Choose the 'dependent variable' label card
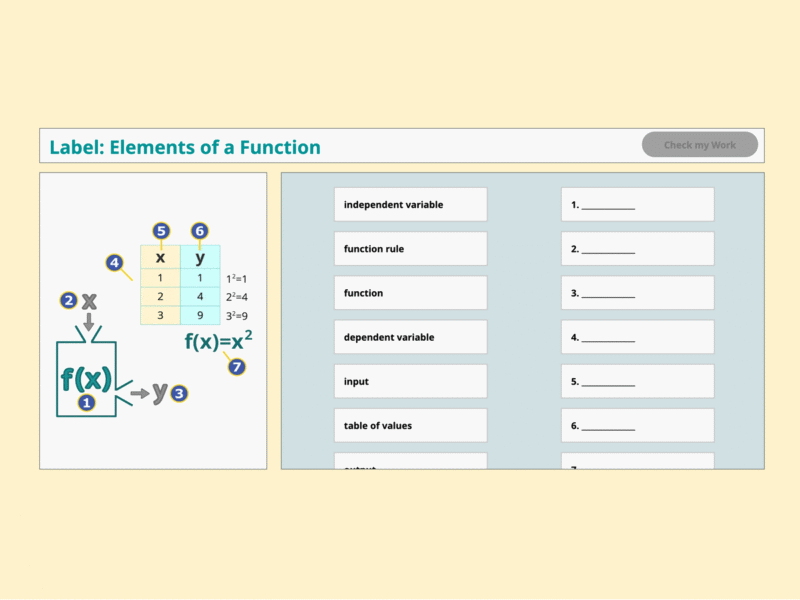800x600 pixels. pyautogui.click(x=410, y=337)
